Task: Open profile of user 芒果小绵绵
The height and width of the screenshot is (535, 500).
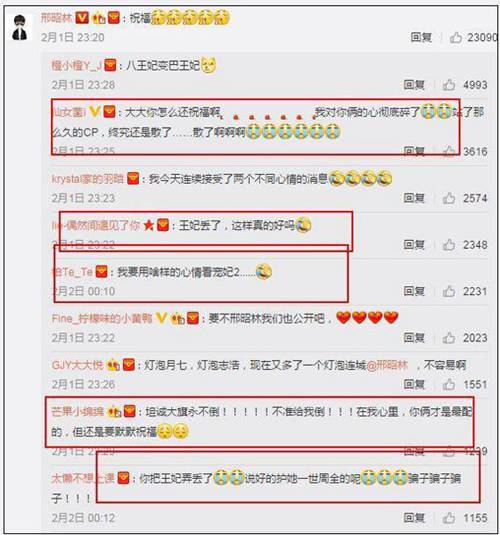Action: click(x=77, y=412)
